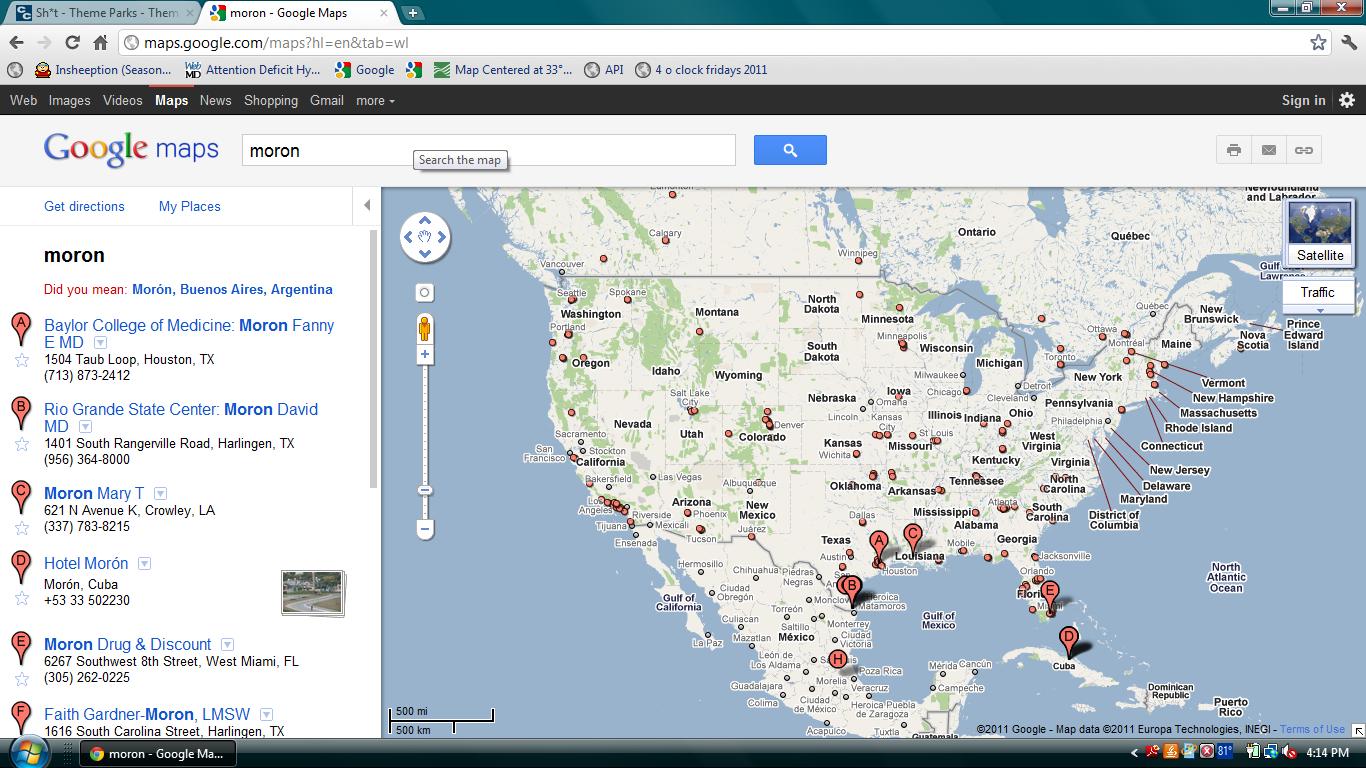Expand options for Rio Grande State Center
This screenshot has height=768, width=1366.
click(x=85, y=427)
